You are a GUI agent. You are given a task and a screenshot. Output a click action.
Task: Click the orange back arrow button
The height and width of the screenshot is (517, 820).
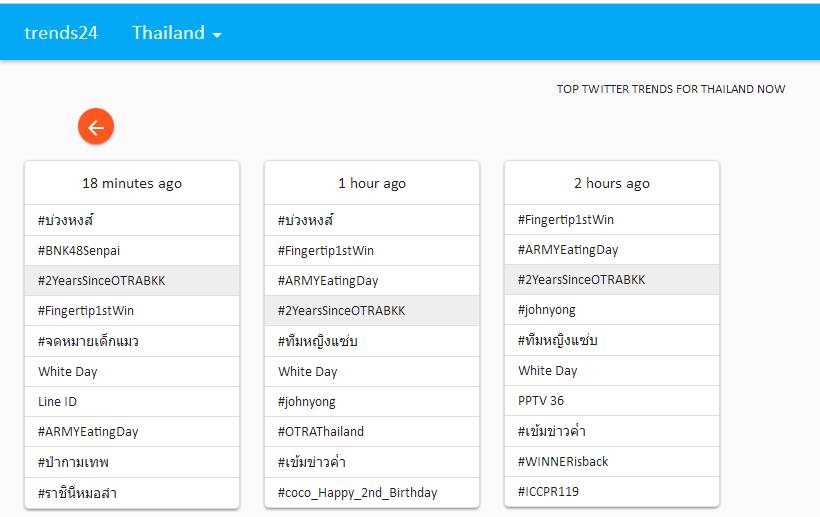96,127
